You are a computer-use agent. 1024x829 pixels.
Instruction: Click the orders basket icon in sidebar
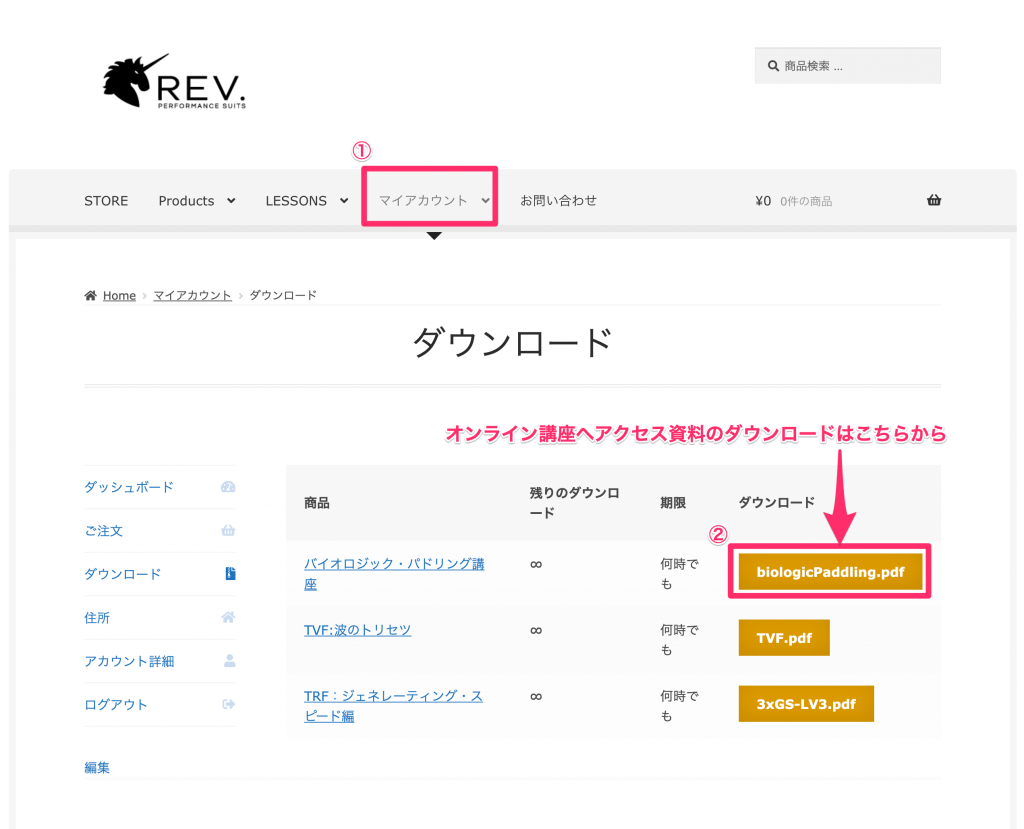(228, 531)
